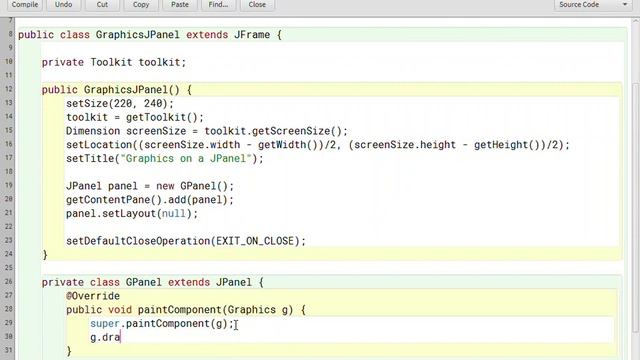This screenshot has width=640, height=360.
Task: Click the 'GraphicsJPanel' class name on line 8
Action: click(x=138, y=35)
